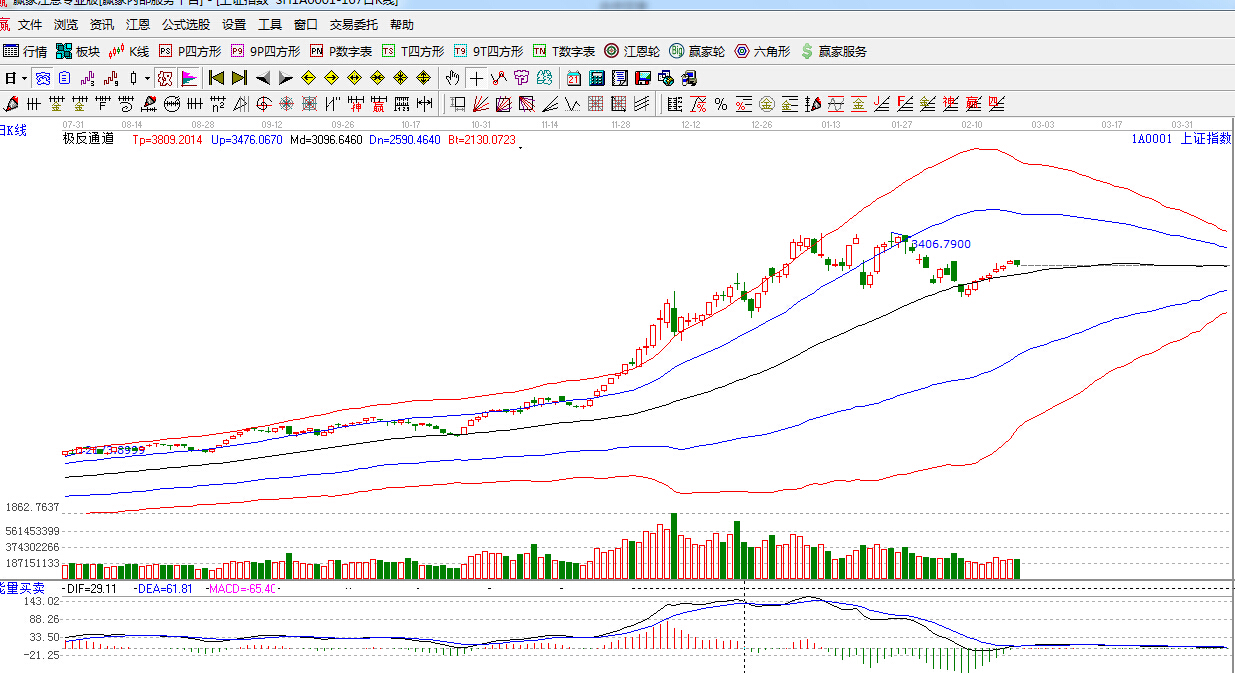Open the candlestick type dropdown arrow

point(147,78)
